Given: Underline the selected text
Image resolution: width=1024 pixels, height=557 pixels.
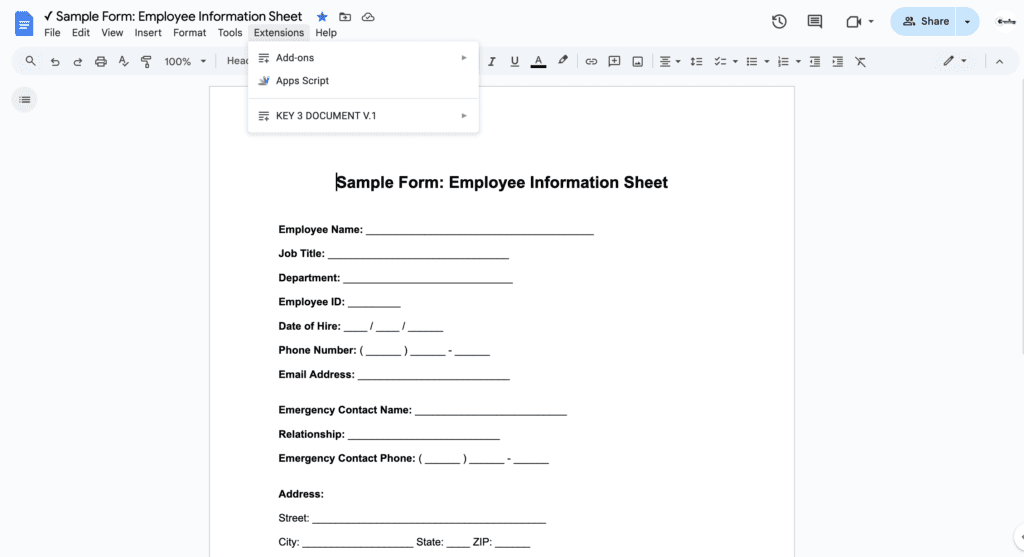Looking at the screenshot, I should [x=515, y=61].
